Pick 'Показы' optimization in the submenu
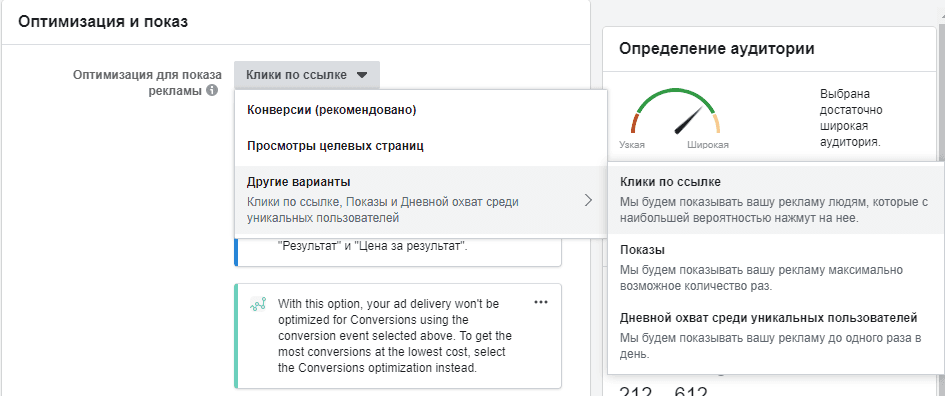Screen dimensions: 946x396 776,267
